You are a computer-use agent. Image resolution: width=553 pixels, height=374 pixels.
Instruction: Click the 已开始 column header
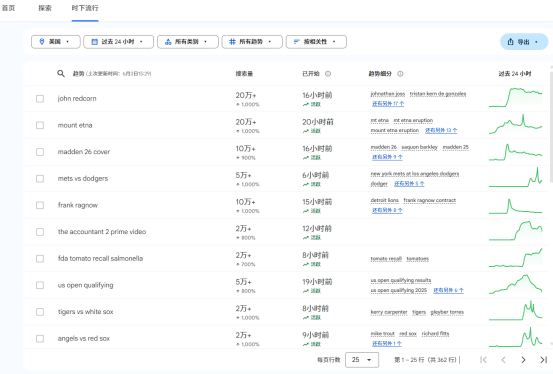coord(311,74)
